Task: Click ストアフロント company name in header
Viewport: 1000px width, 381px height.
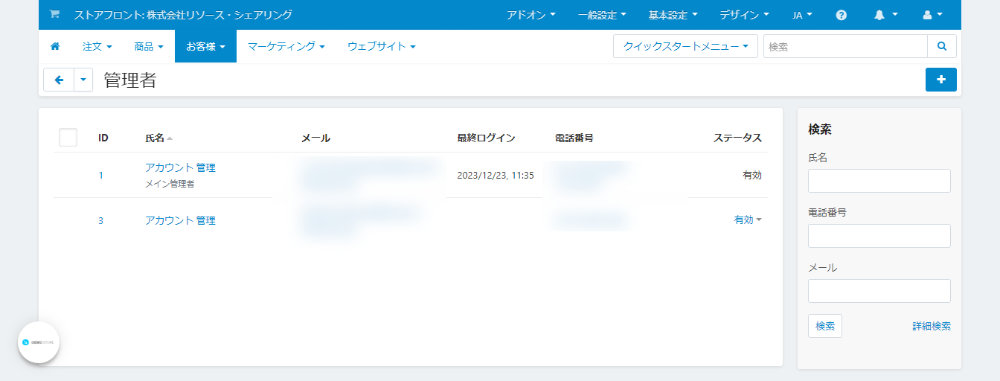Action: (x=183, y=15)
